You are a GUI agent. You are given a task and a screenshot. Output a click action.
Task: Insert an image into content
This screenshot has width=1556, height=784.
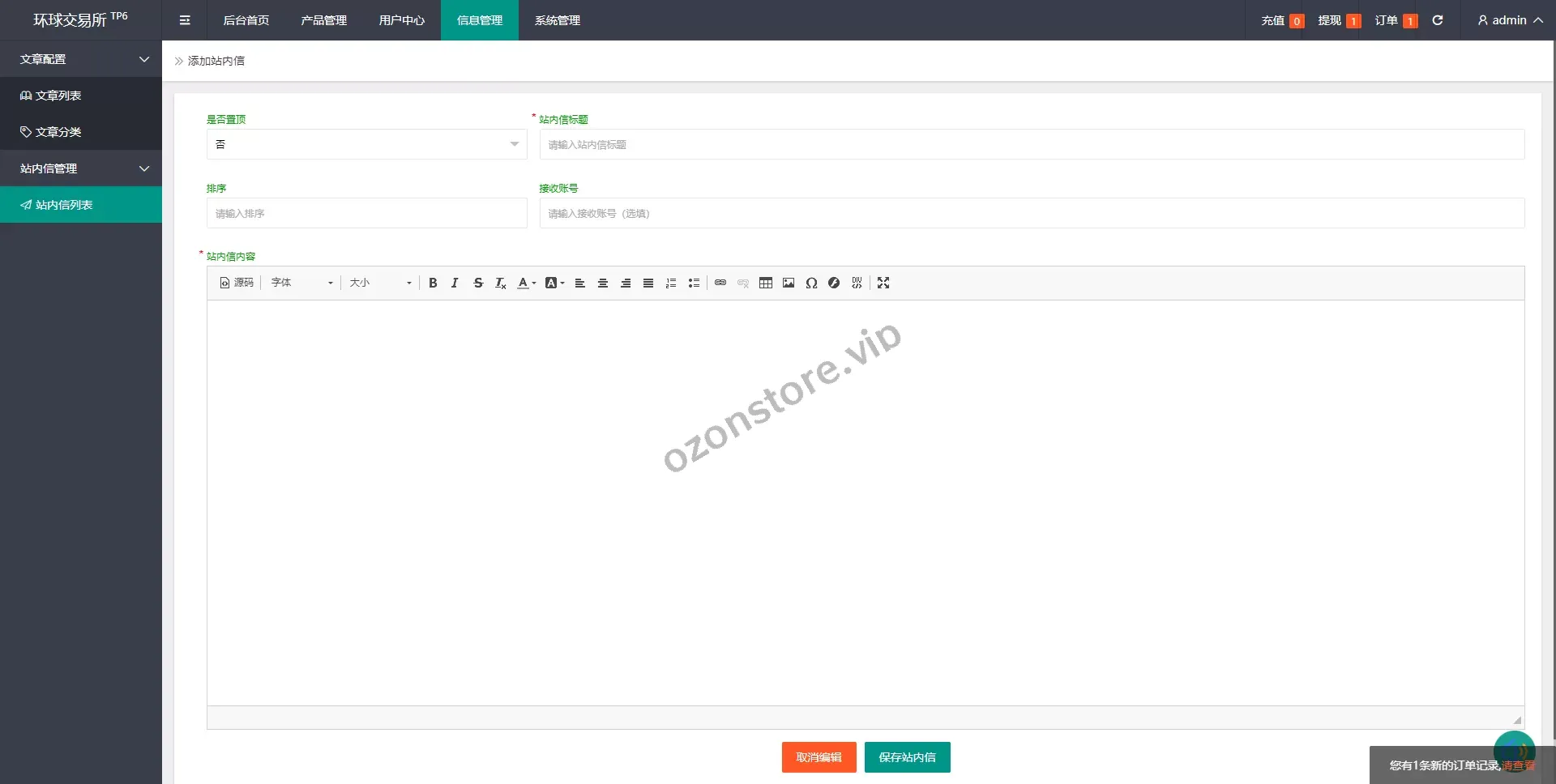point(789,283)
